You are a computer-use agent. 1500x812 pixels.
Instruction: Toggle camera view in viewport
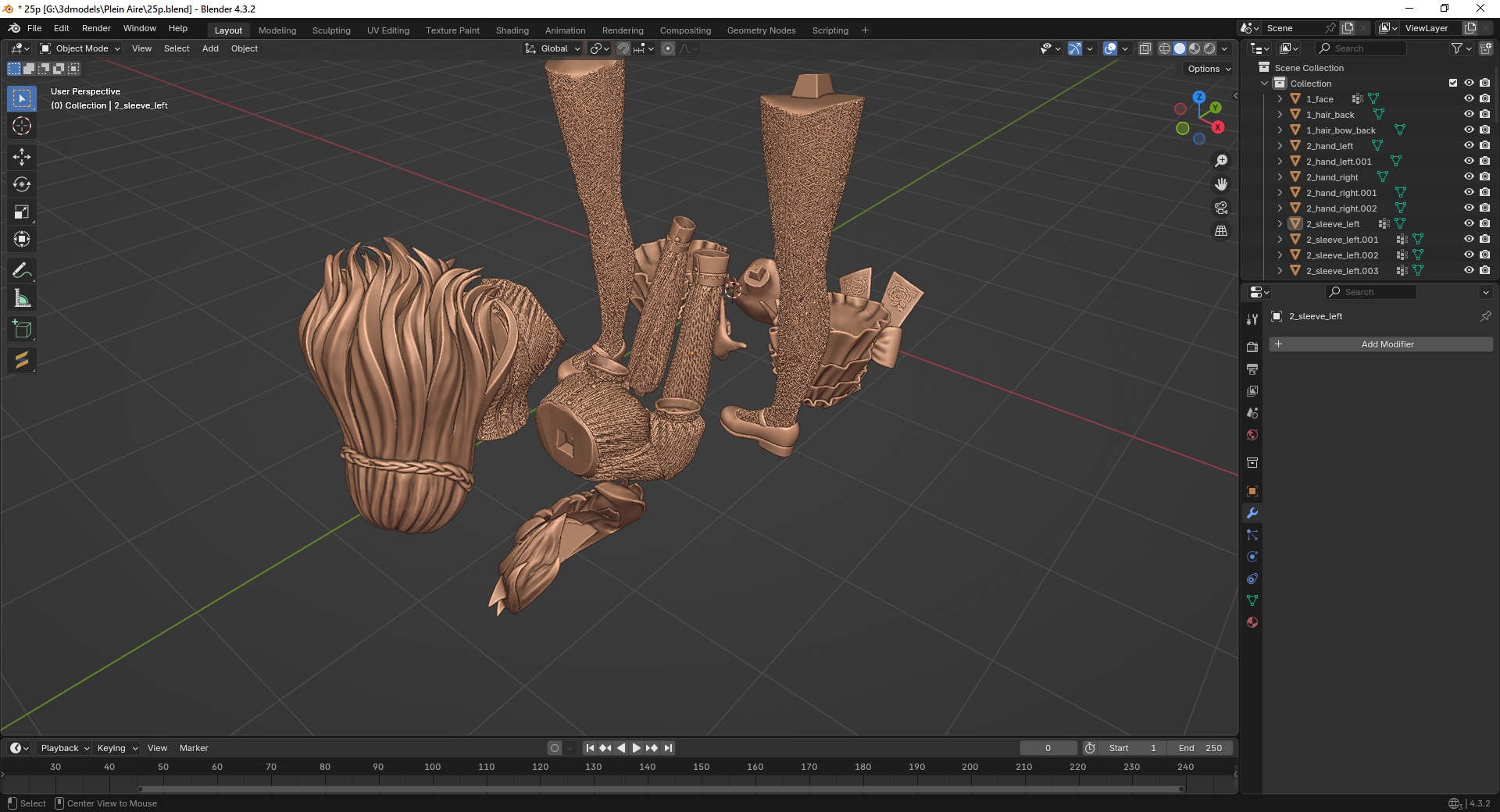(1221, 208)
